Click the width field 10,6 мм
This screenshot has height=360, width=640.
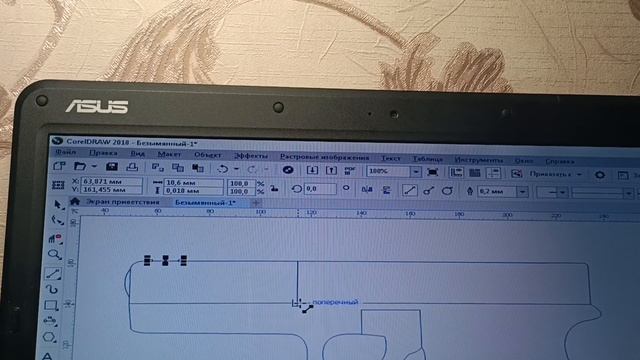tap(194, 182)
